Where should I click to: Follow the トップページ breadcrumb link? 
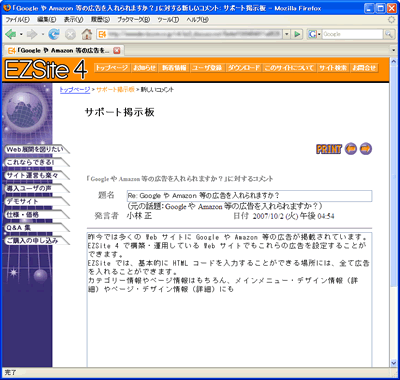[x=75, y=89]
